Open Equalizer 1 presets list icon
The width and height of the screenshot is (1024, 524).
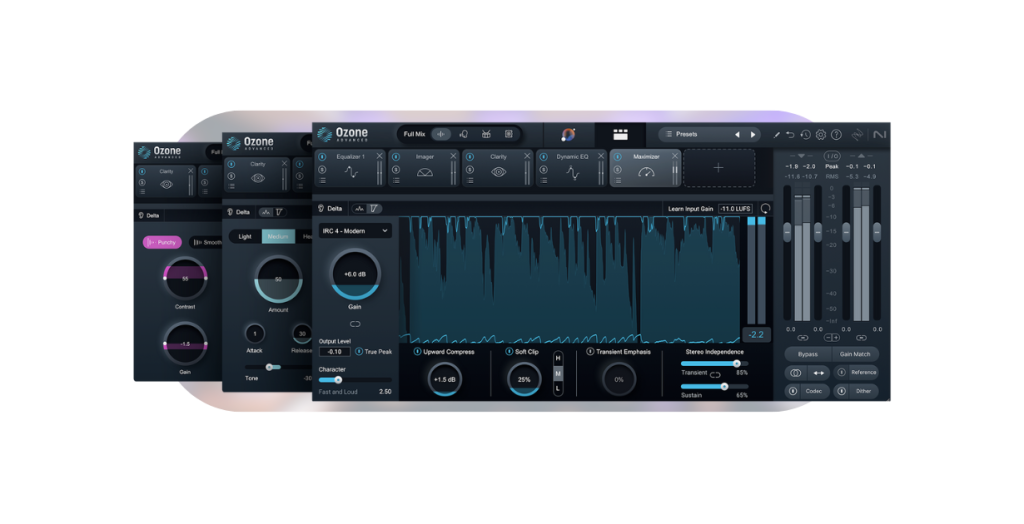pos(323,180)
